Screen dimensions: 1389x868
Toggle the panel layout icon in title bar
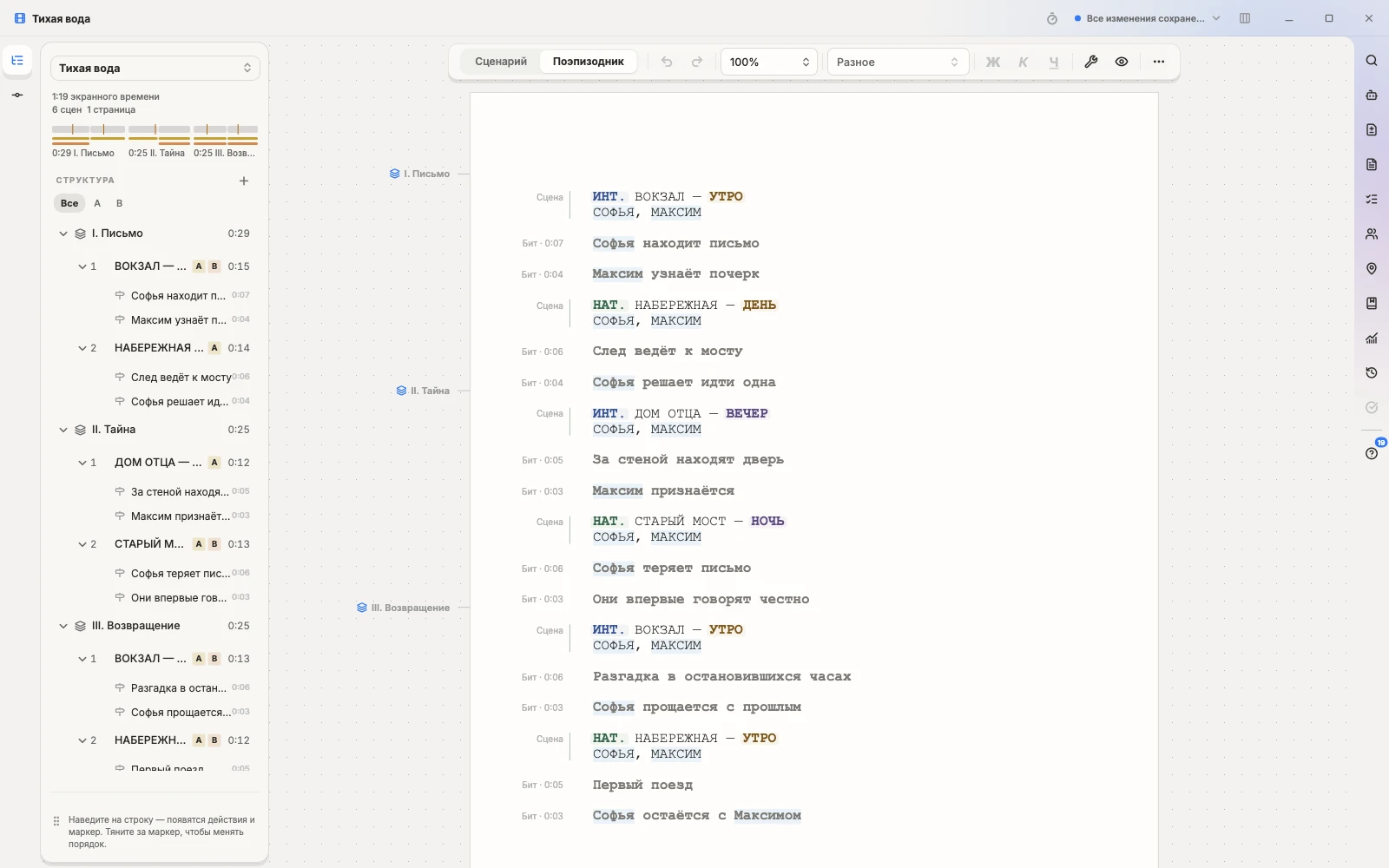(1245, 18)
